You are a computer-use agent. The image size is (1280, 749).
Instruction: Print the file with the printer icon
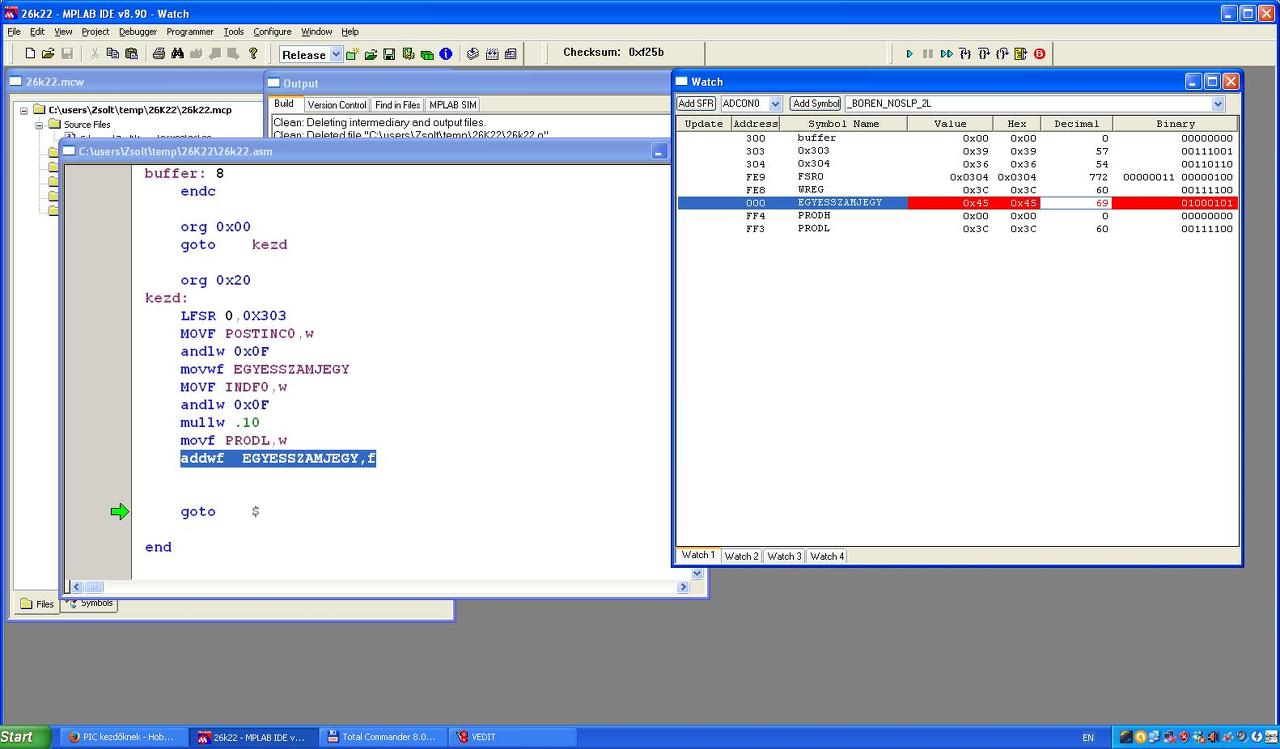click(159, 54)
